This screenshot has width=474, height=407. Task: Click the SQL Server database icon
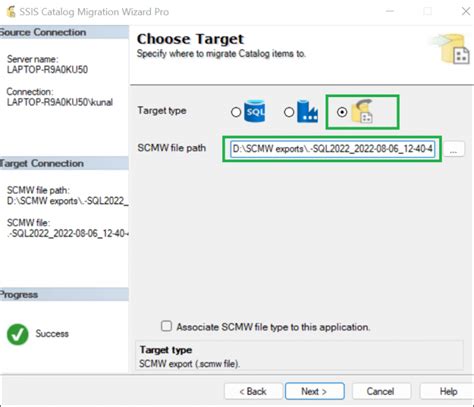(x=255, y=111)
